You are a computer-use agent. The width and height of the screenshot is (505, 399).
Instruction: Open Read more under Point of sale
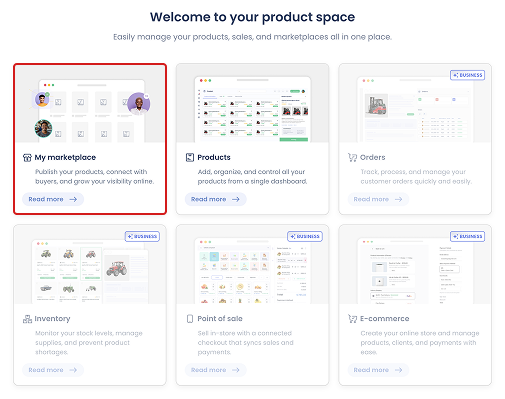point(215,370)
